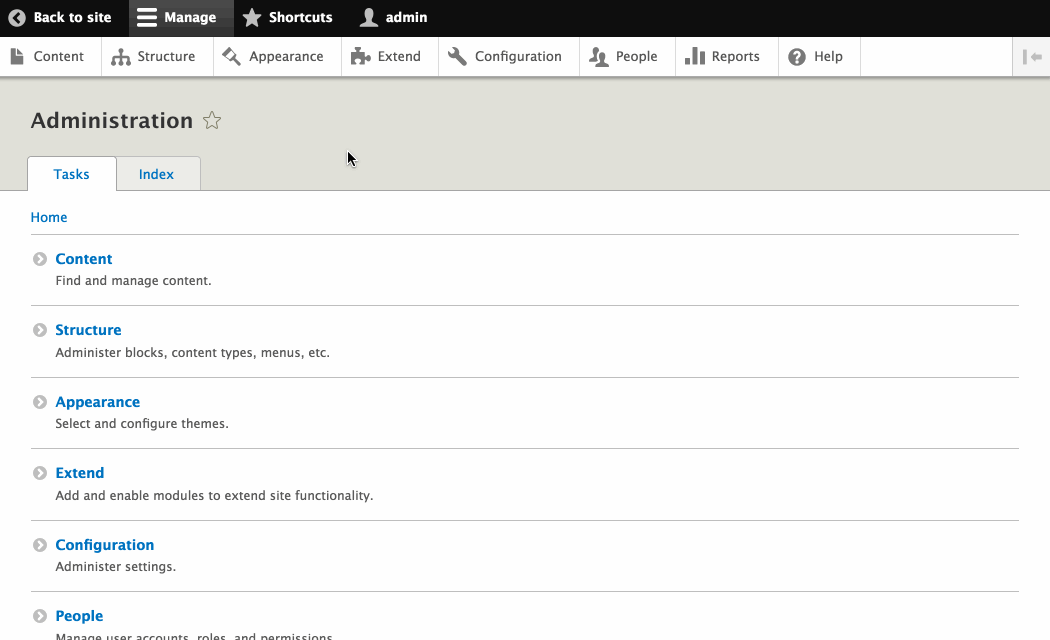Click text 'Select and configure themes.'
The width and height of the screenshot is (1050, 640).
click(x=142, y=424)
